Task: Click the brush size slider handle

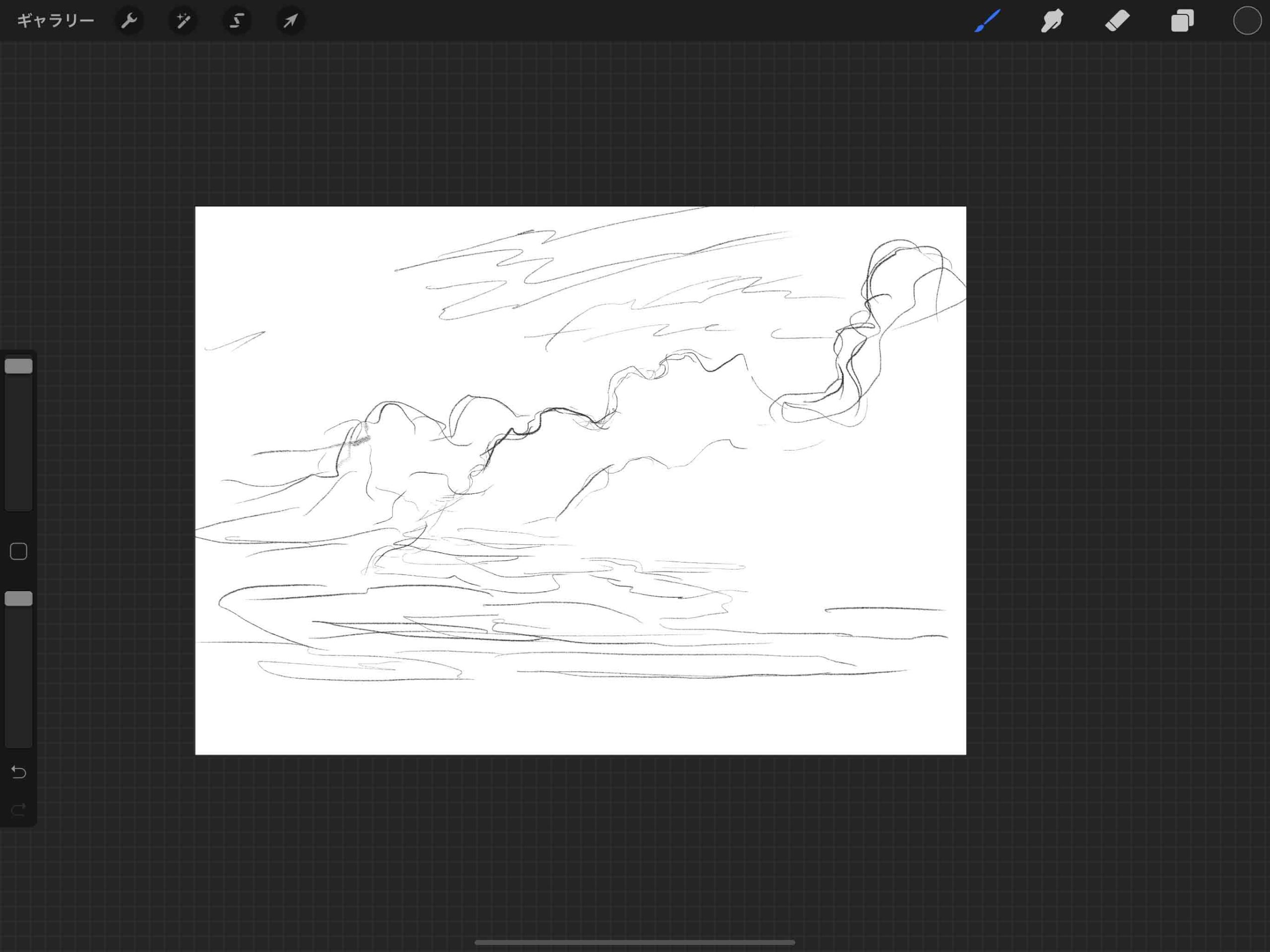Action: coord(18,366)
